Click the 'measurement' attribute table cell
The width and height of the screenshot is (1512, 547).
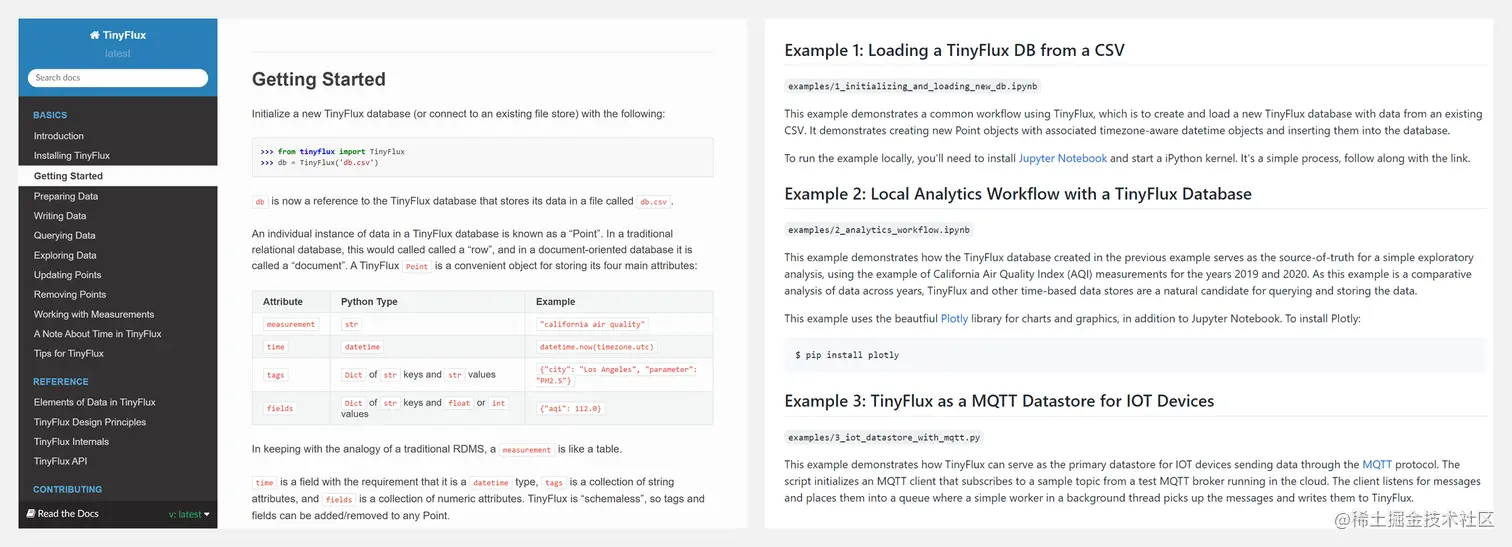coord(290,324)
